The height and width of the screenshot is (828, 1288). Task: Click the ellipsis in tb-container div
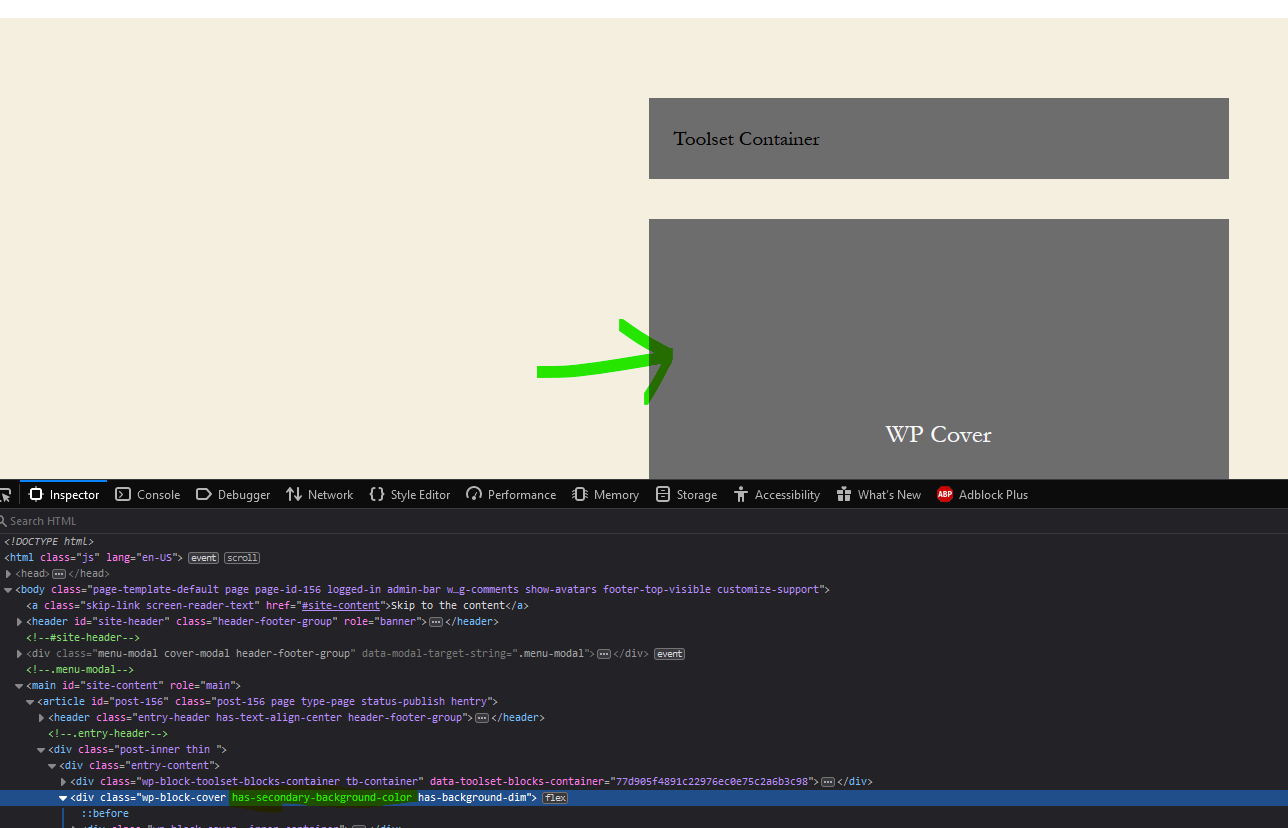(828, 782)
